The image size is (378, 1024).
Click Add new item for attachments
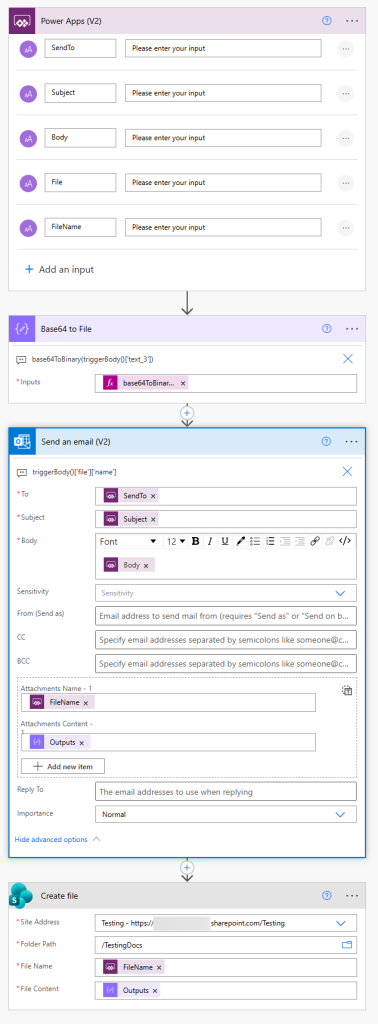pos(63,766)
